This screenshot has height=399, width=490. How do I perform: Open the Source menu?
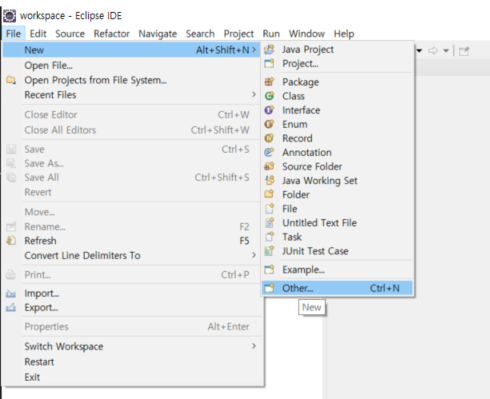click(x=70, y=34)
